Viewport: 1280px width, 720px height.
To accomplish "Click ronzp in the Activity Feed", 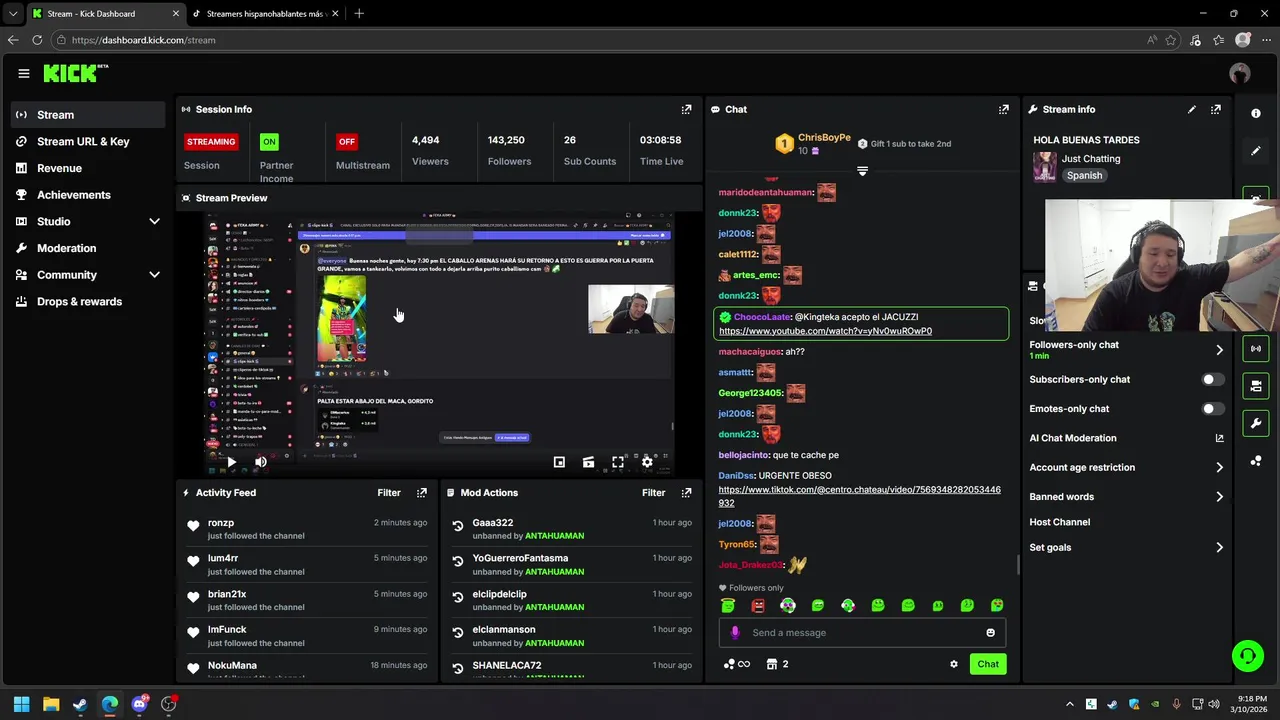I will 221,522.
